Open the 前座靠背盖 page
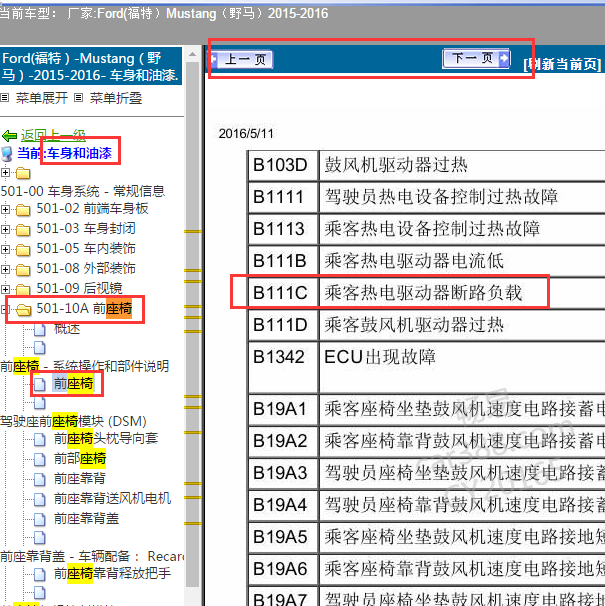This screenshot has height=606, width=605. (x=86, y=518)
